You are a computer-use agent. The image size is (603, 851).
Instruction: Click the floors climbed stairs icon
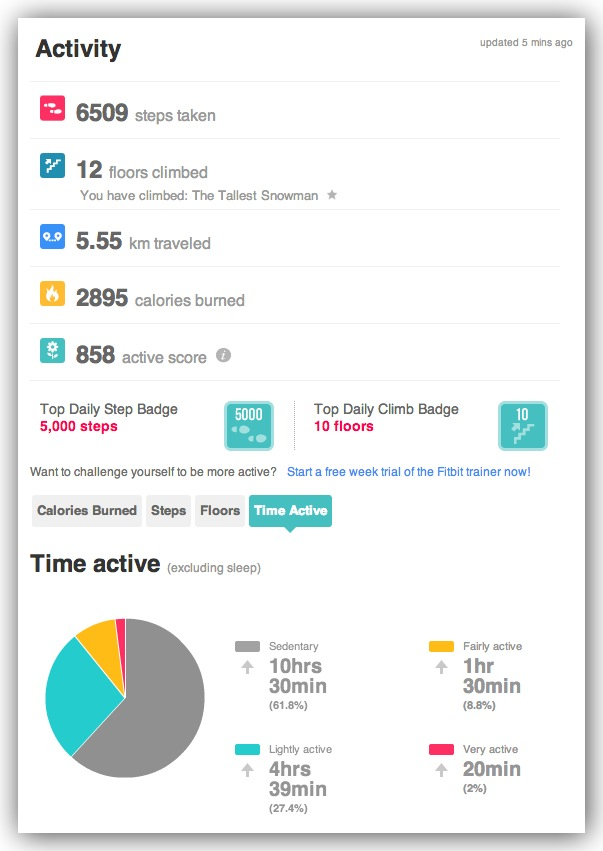(x=52, y=165)
